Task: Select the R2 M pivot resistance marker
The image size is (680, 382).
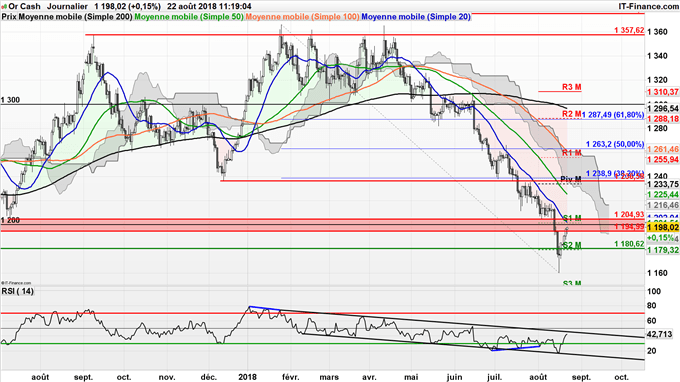Action: pos(572,114)
